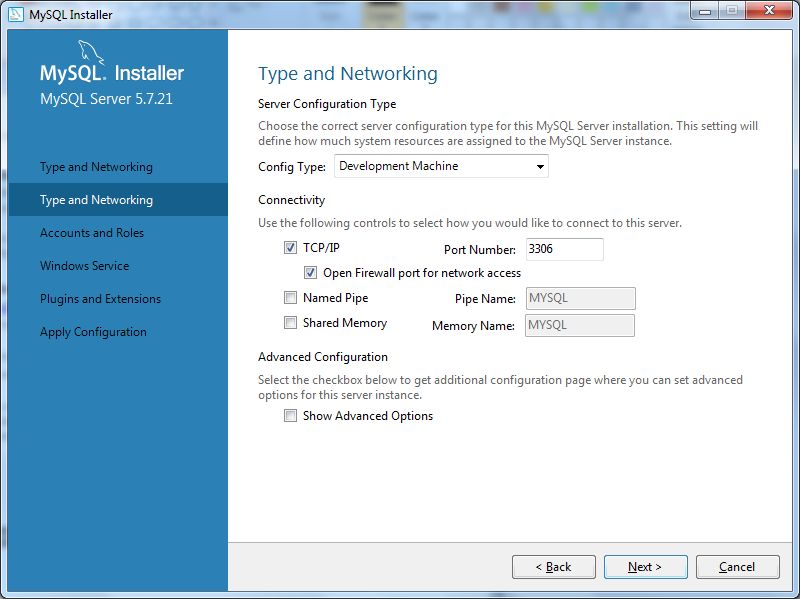Uncheck Open Firewall port for network access

(x=311, y=273)
